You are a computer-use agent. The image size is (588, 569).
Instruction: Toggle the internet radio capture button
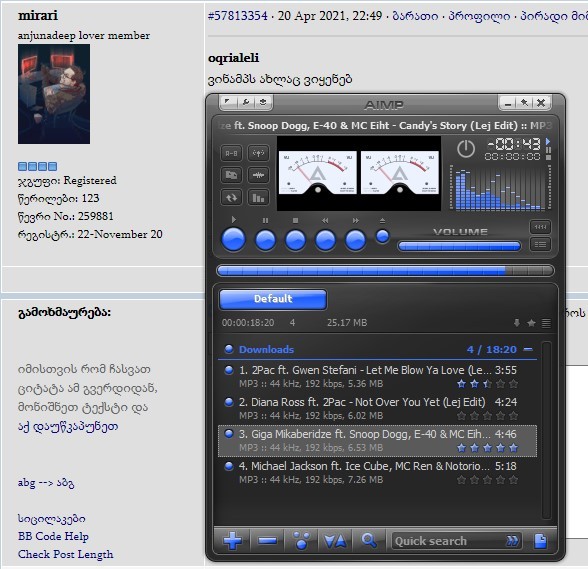pos(258,153)
